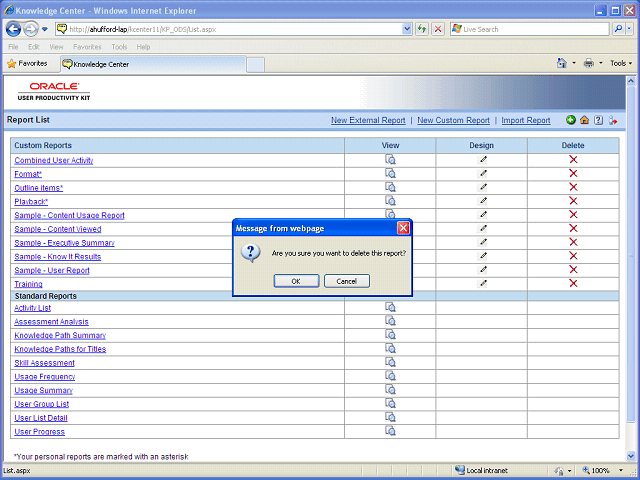The width and height of the screenshot is (640, 480).
Task: Design Sample - Content Usage Report via its pencil
Action: [x=483, y=215]
